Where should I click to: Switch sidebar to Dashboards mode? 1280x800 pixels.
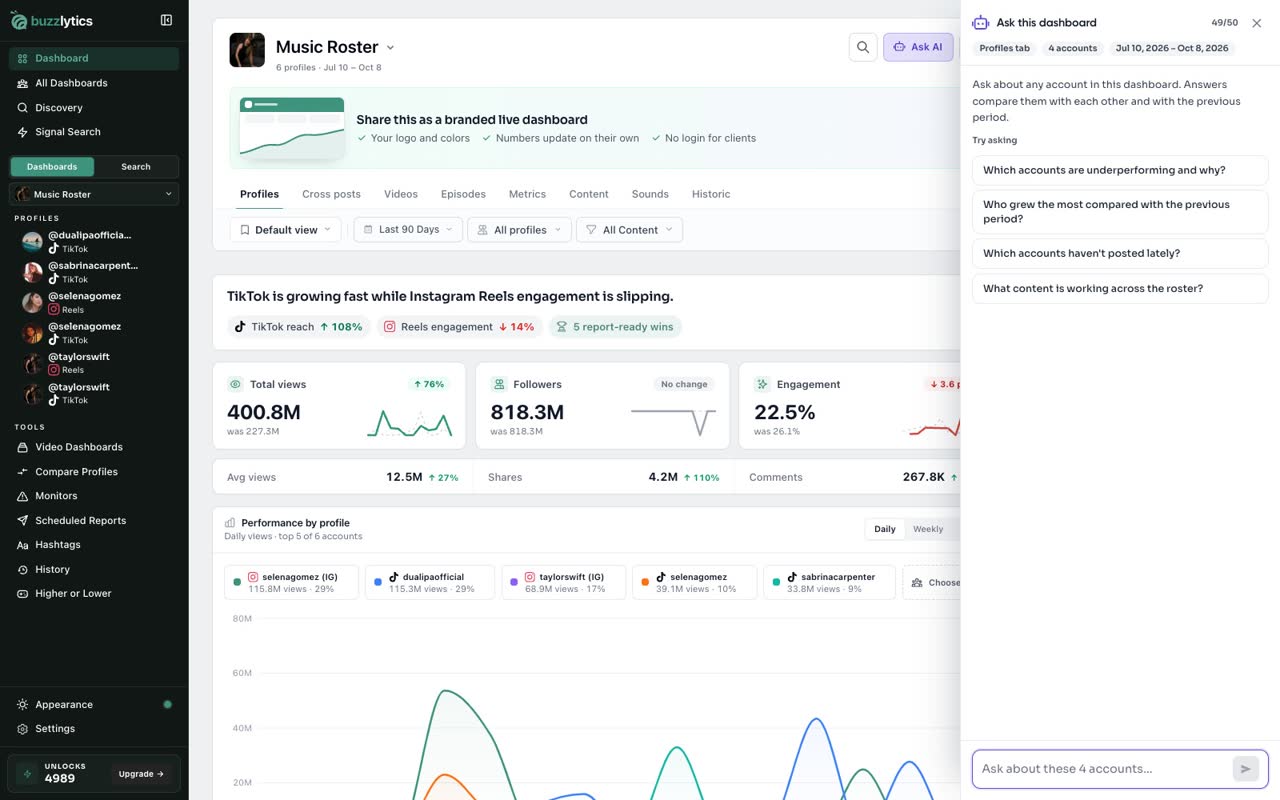[52, 167]
